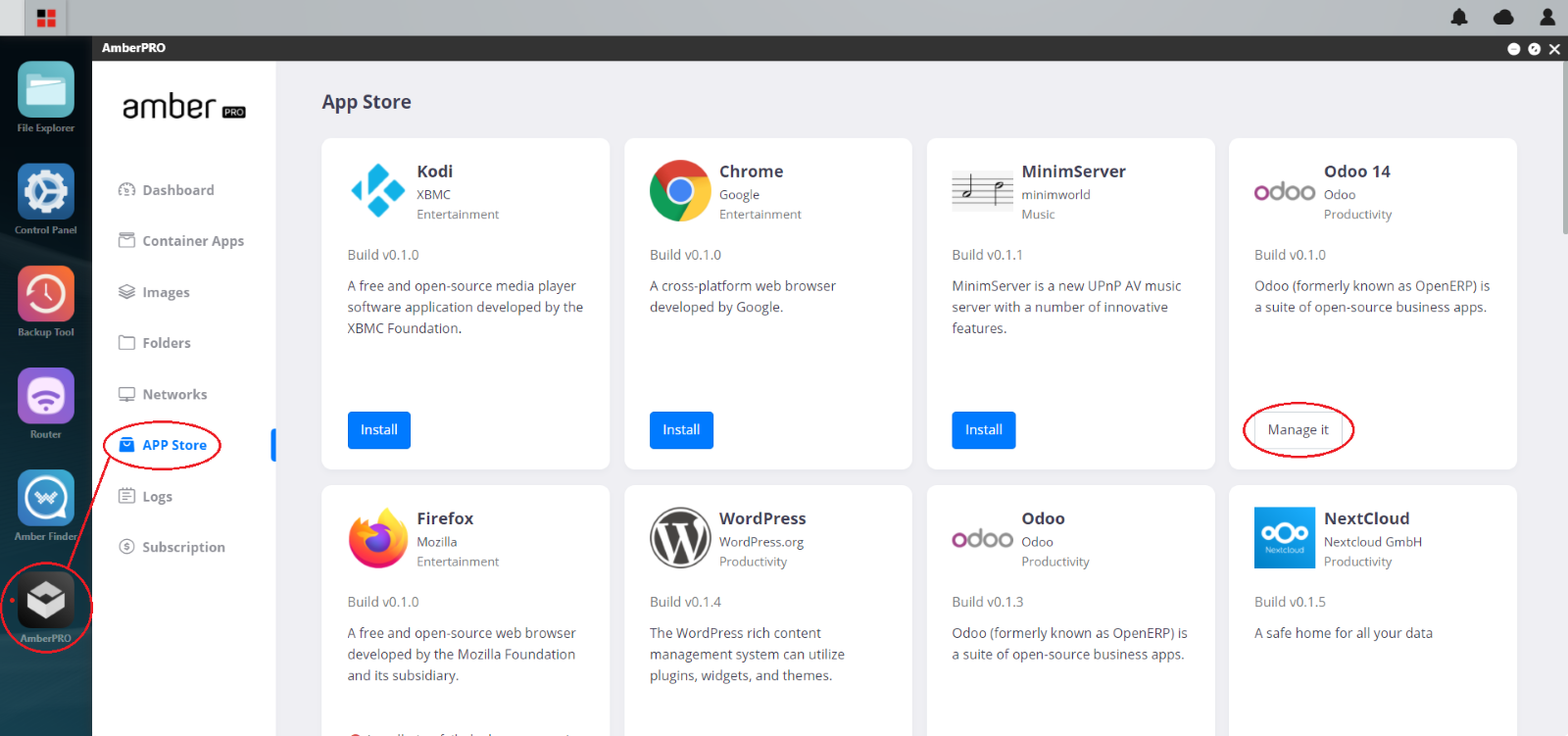Click the NextCloud app title

[x=1367, y=518]
